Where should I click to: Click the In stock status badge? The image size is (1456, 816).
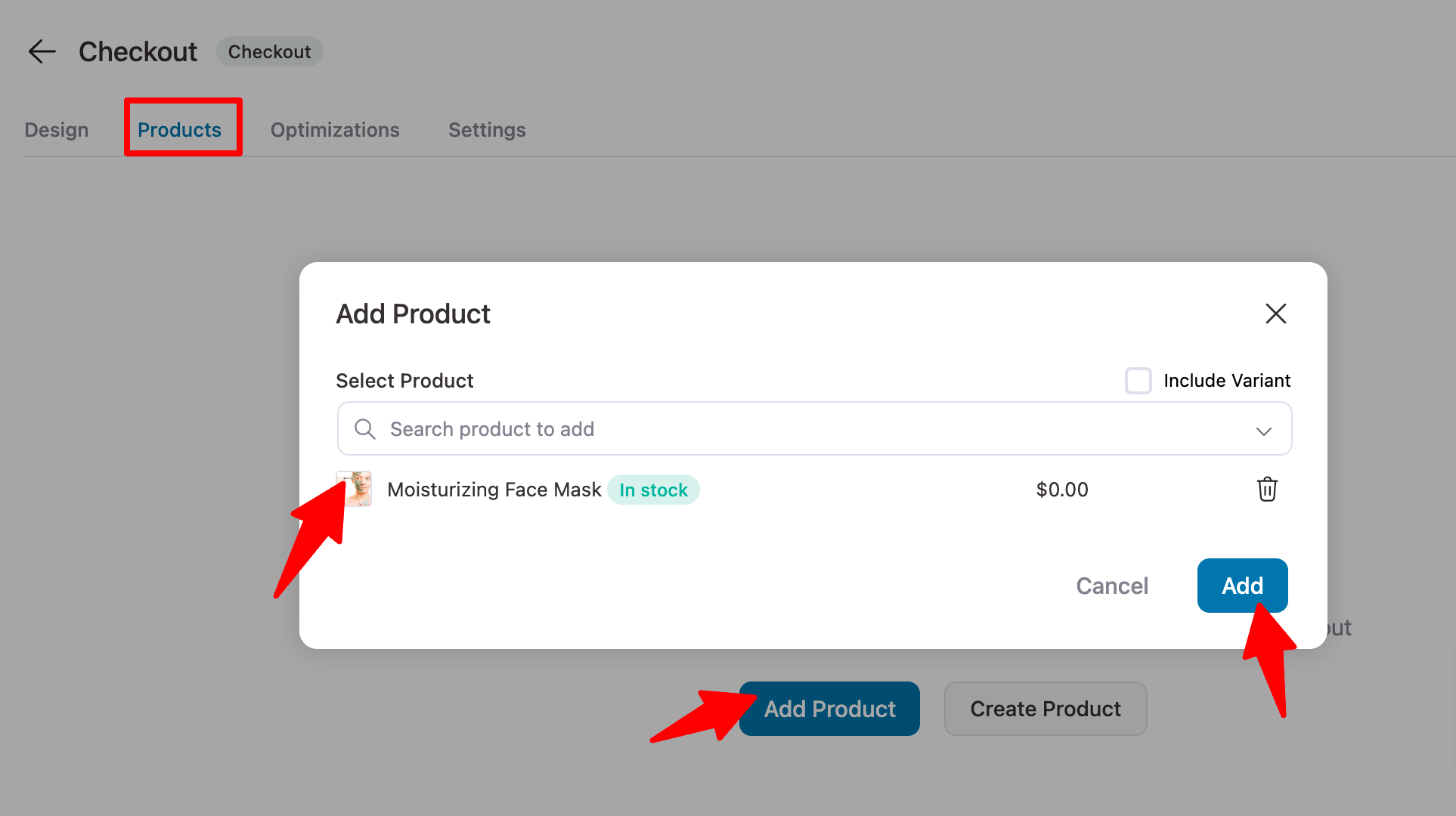pos(653,490)
